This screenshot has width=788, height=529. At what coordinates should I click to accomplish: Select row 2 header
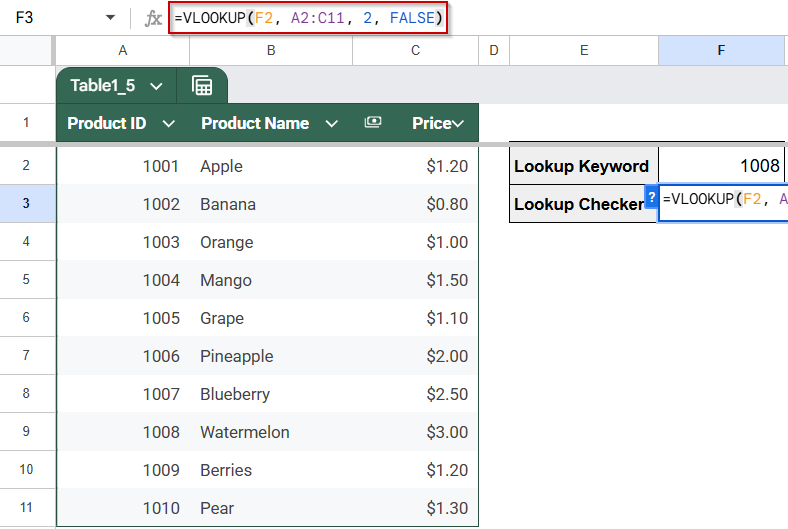tap(26, 165)
